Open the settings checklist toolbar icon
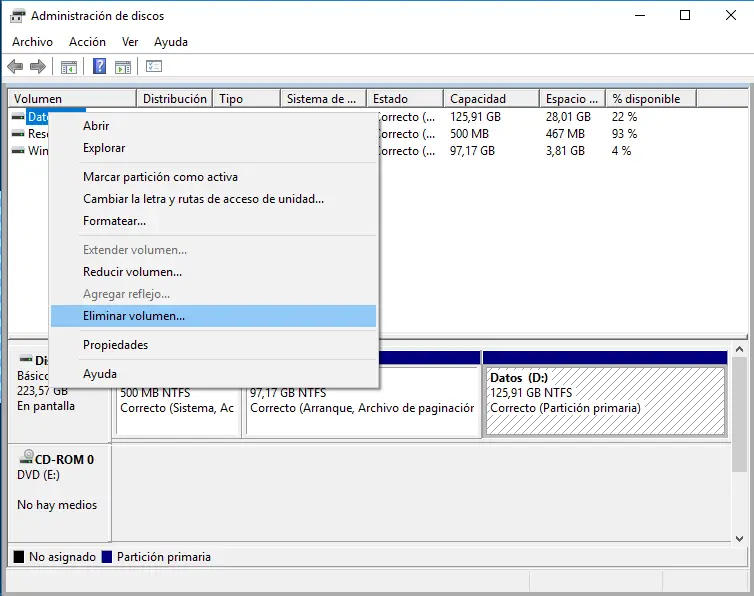Viewport: 754px width, 596px height. (x=154, y=66)
